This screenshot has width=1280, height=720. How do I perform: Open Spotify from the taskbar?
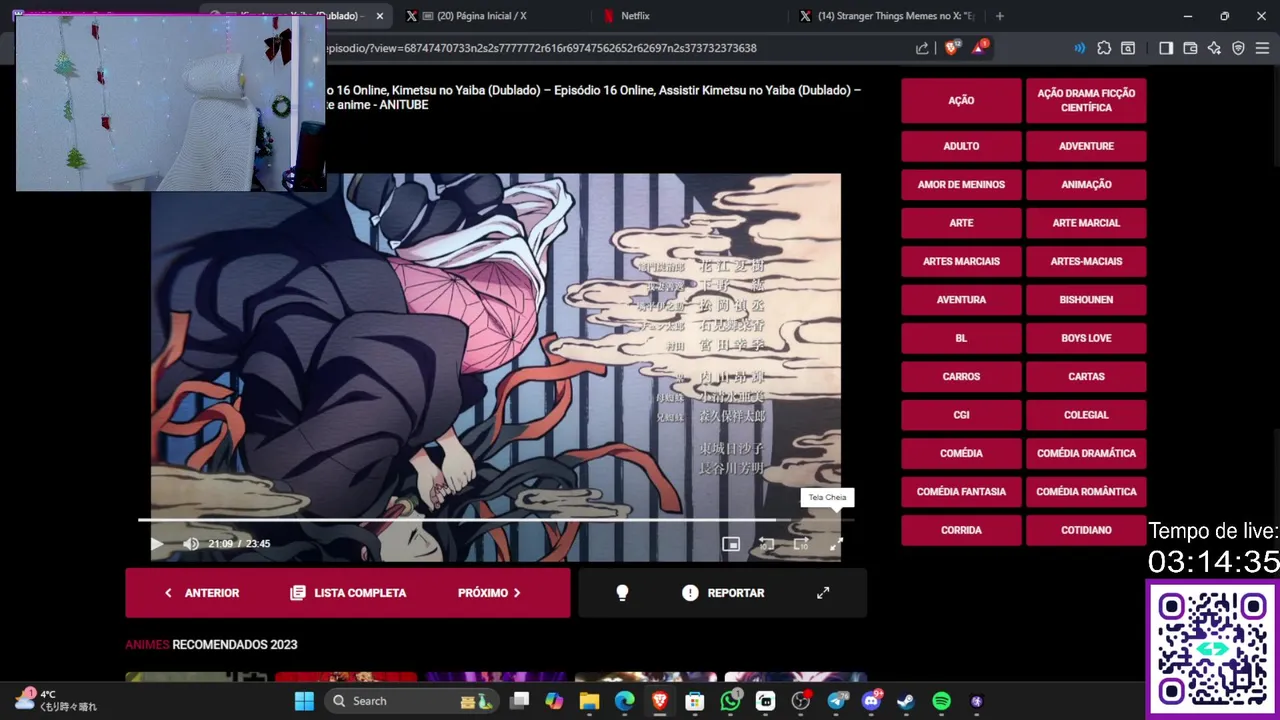click(x=941, y=701)
